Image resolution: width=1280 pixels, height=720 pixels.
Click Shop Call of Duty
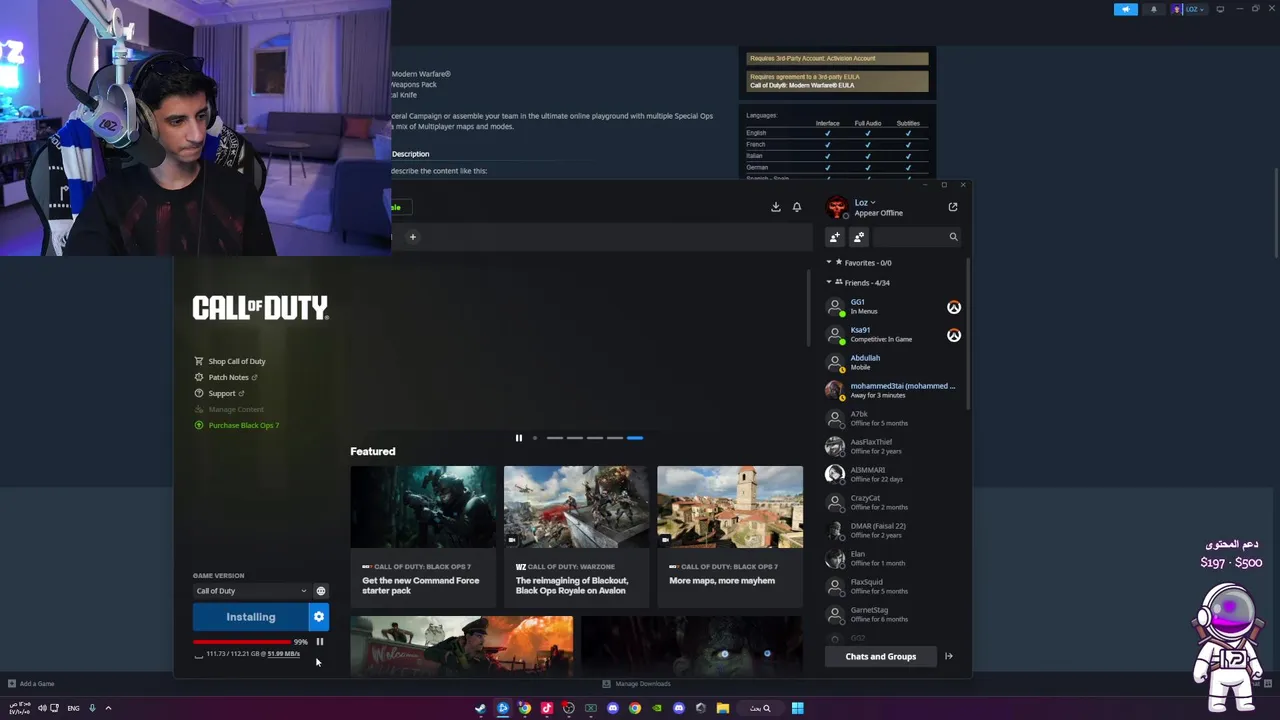tap(237, 361)
